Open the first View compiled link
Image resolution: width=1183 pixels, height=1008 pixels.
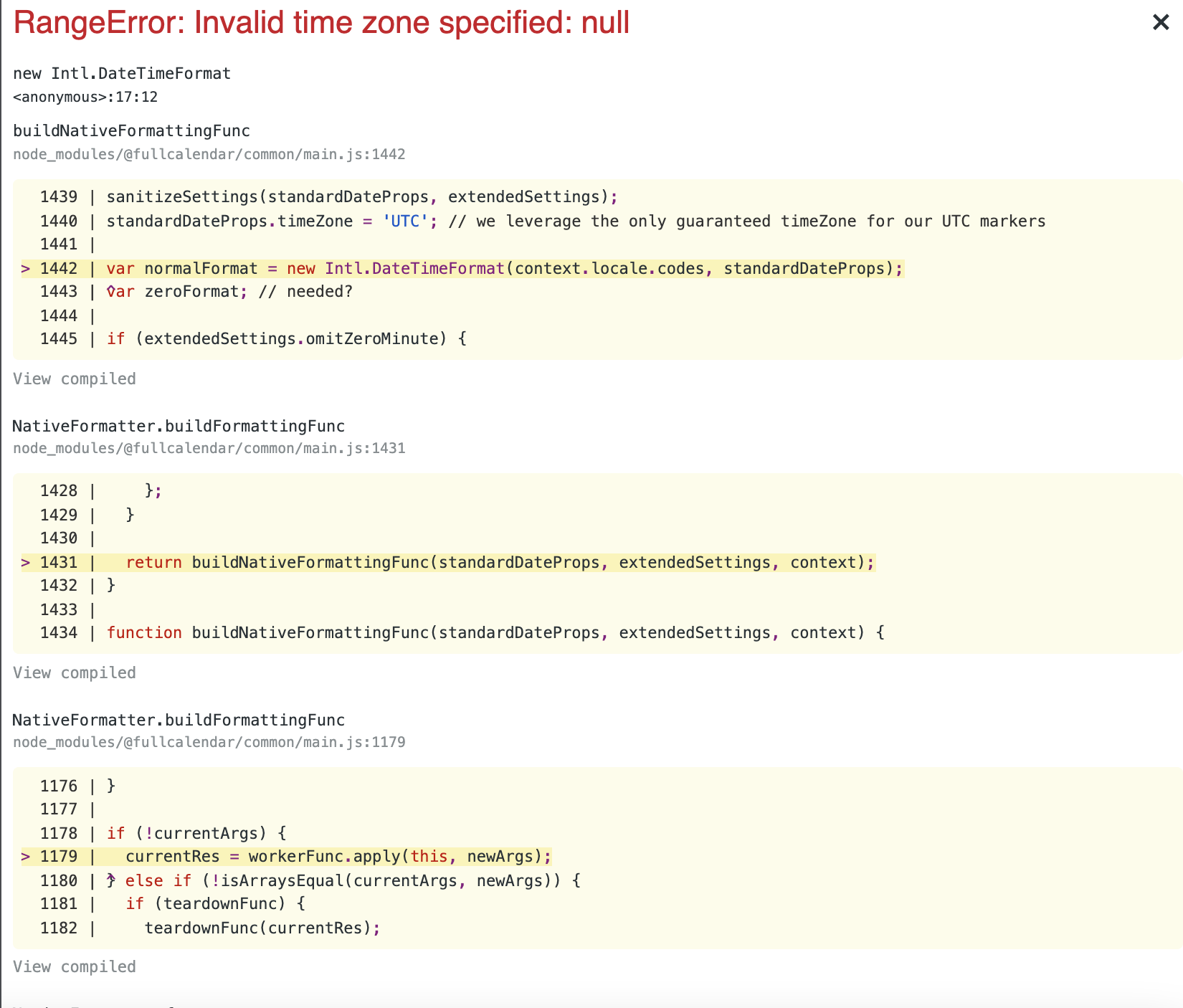click(x=74, y=379)
